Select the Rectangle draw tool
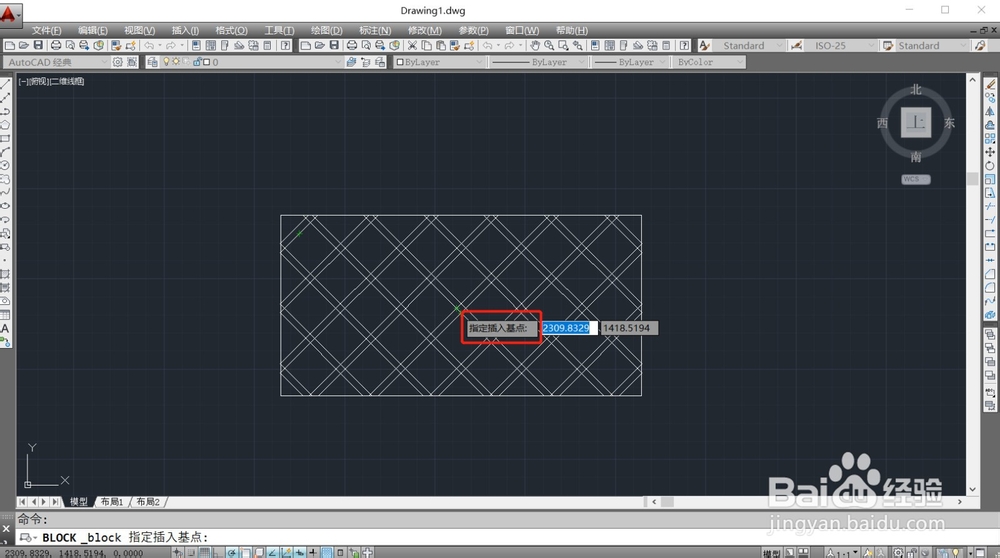 (5, 138)
